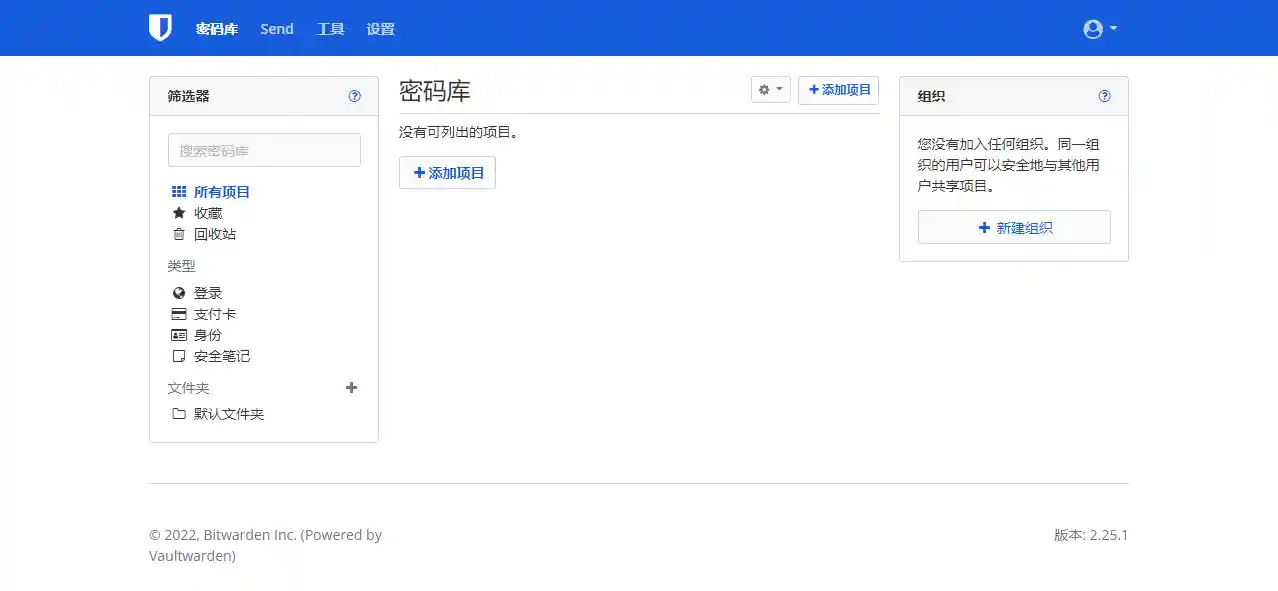Filter by 收藏 star favorites
Image resolution: width=1278 pixels, height=591 pixels.
click(208, 213)
